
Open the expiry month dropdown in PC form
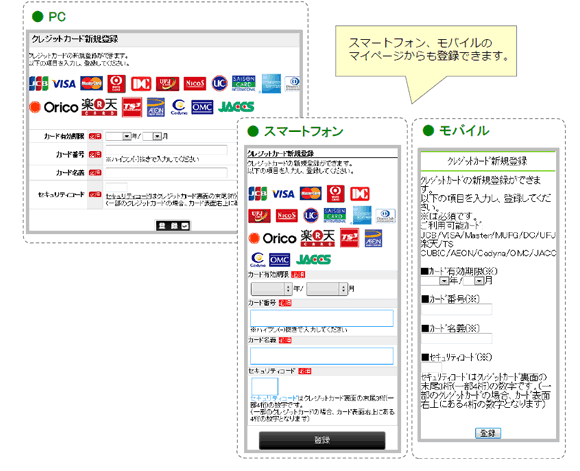click(152, 137)
